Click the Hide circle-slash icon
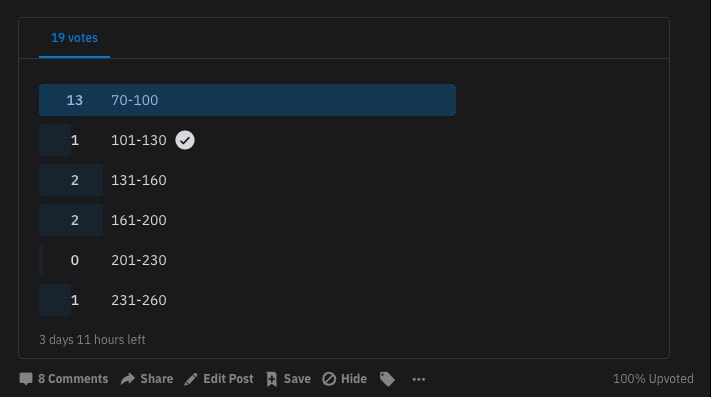The height and width of the screenshot is (397, 711). click(329, 379)
